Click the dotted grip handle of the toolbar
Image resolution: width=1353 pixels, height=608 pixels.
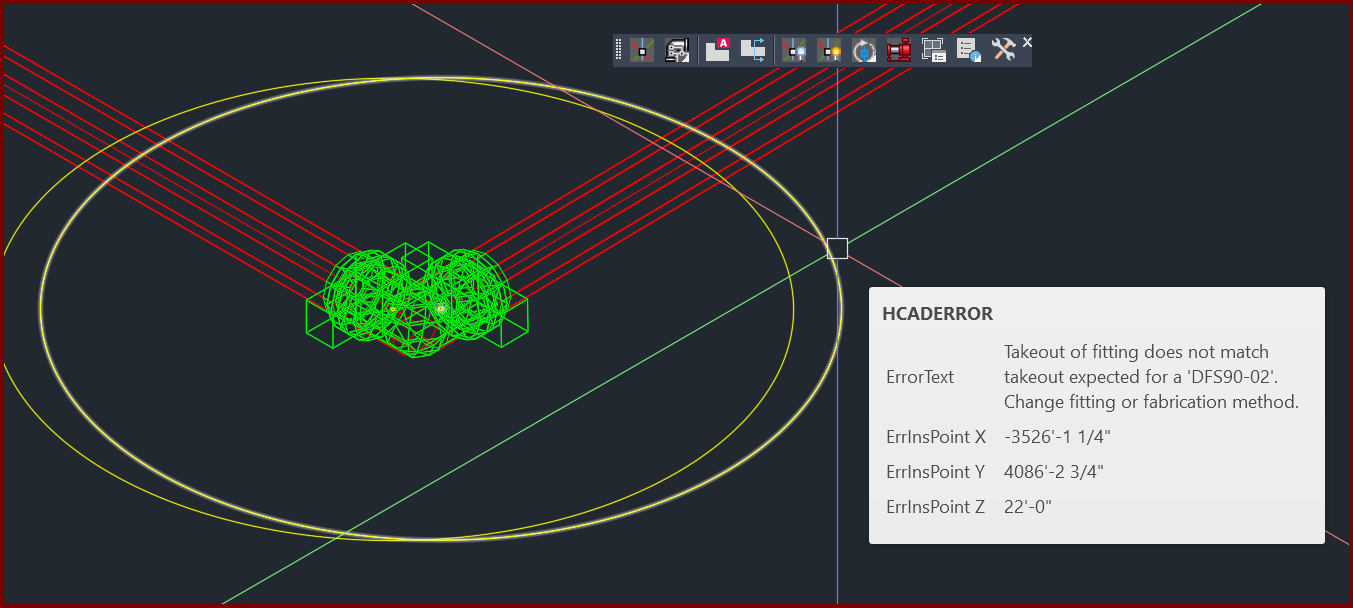tap(619, 50)
